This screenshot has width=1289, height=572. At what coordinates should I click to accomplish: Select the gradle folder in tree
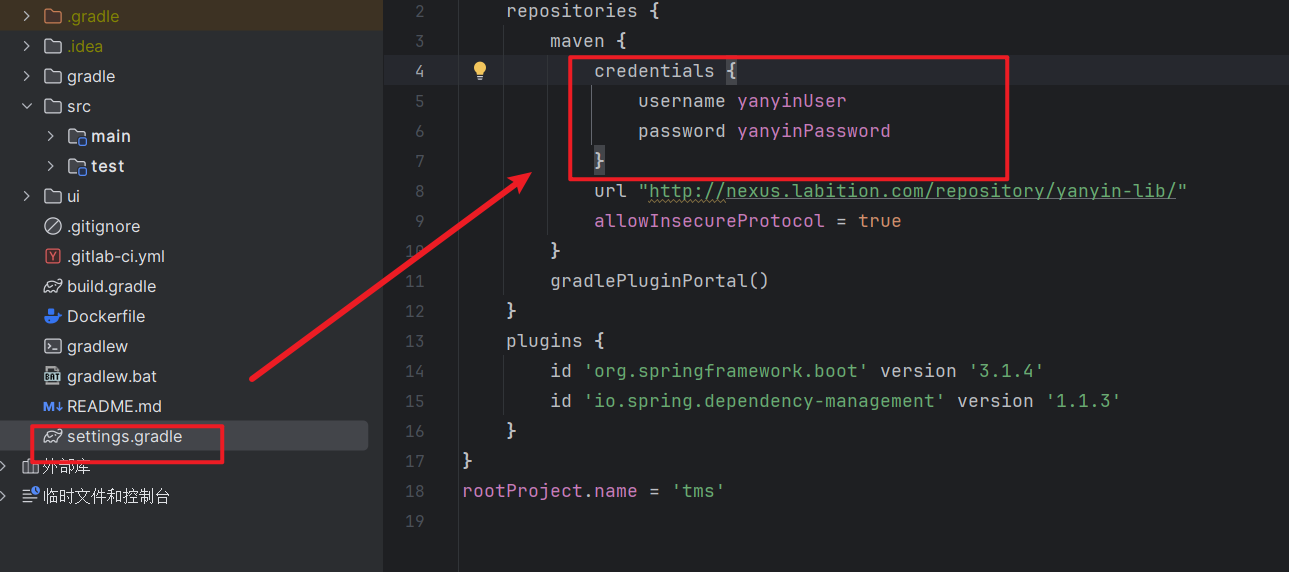[90, 76]
